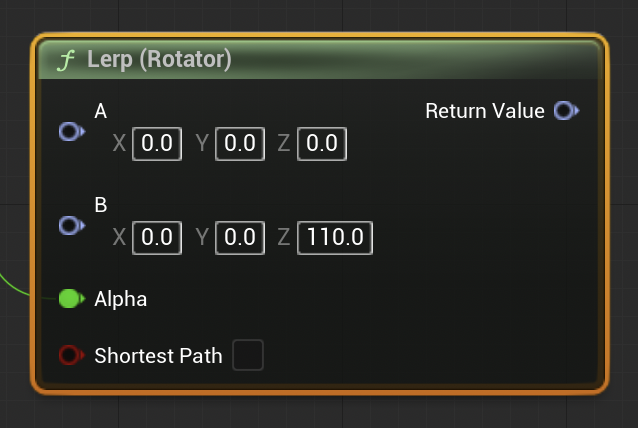Click the Return Value label text
Viewport: 638px width, 428px height.
point(485,111)
